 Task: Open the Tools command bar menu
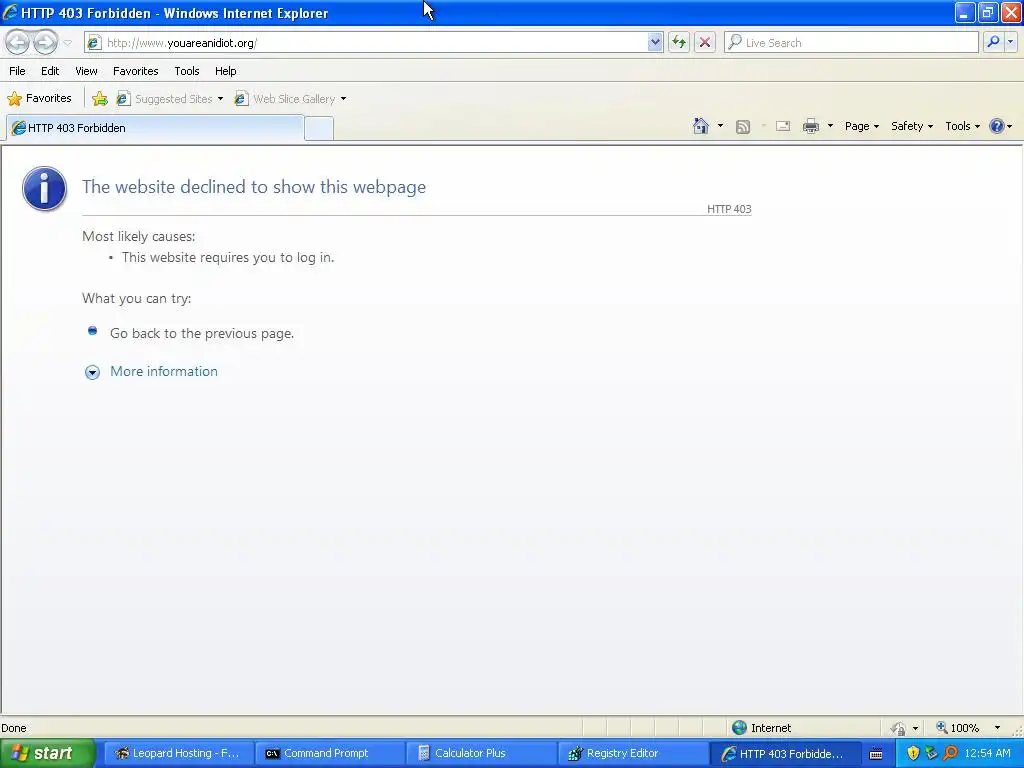pos(962,126)
